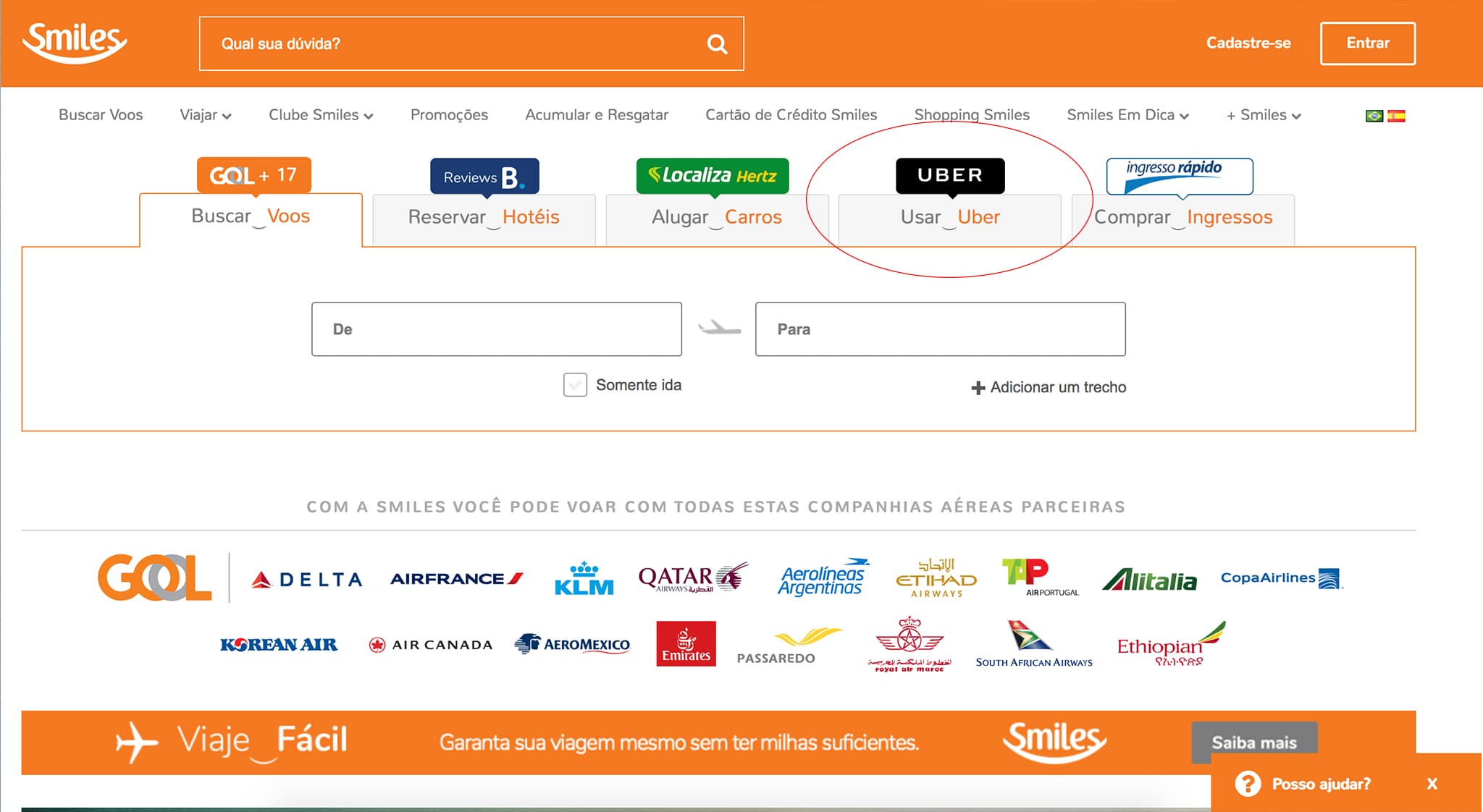
Task: Click the GOL airline logo
Action: pyautogui.click(x=155, y=578)
